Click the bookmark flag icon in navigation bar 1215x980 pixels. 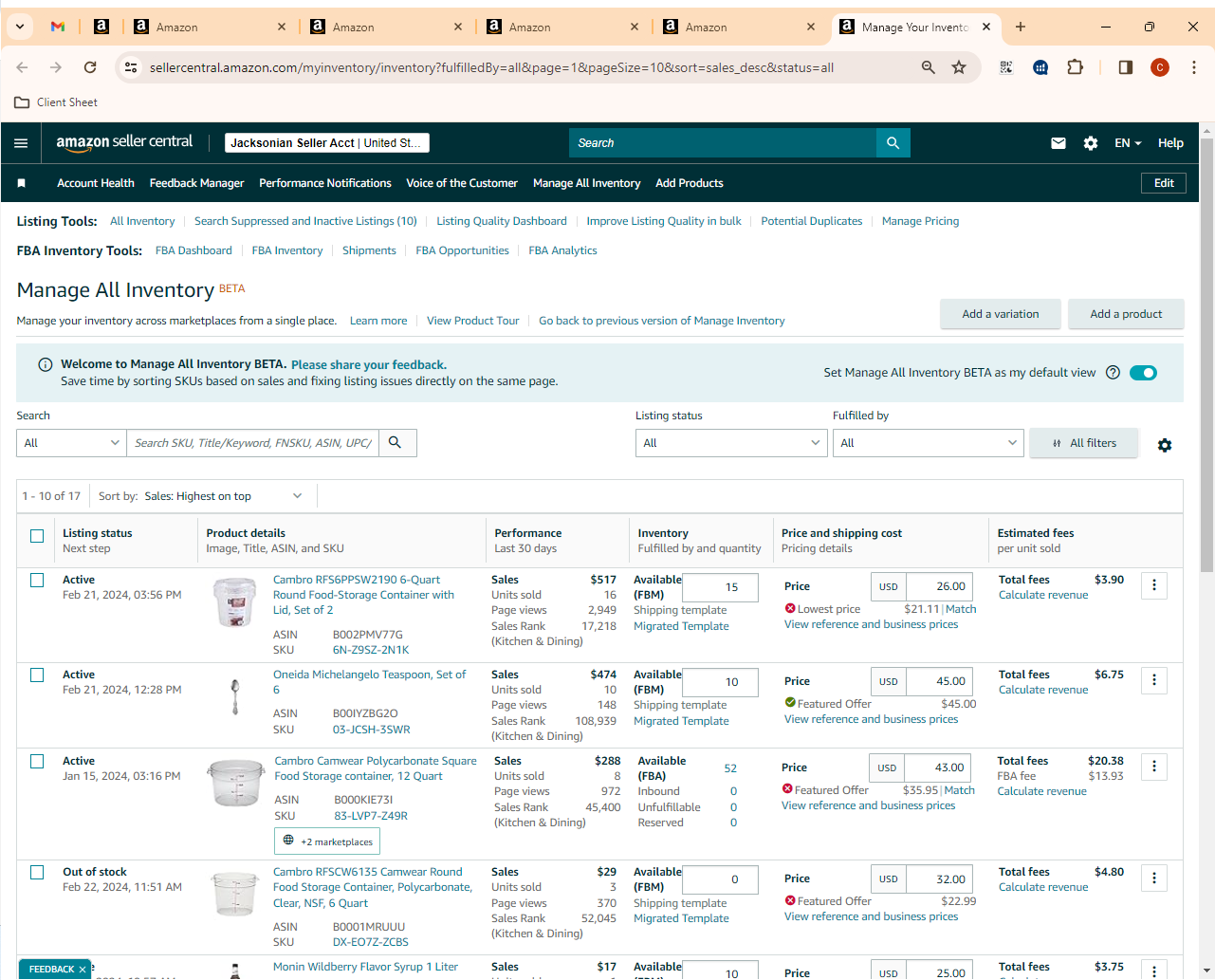(x=22, y=183)
